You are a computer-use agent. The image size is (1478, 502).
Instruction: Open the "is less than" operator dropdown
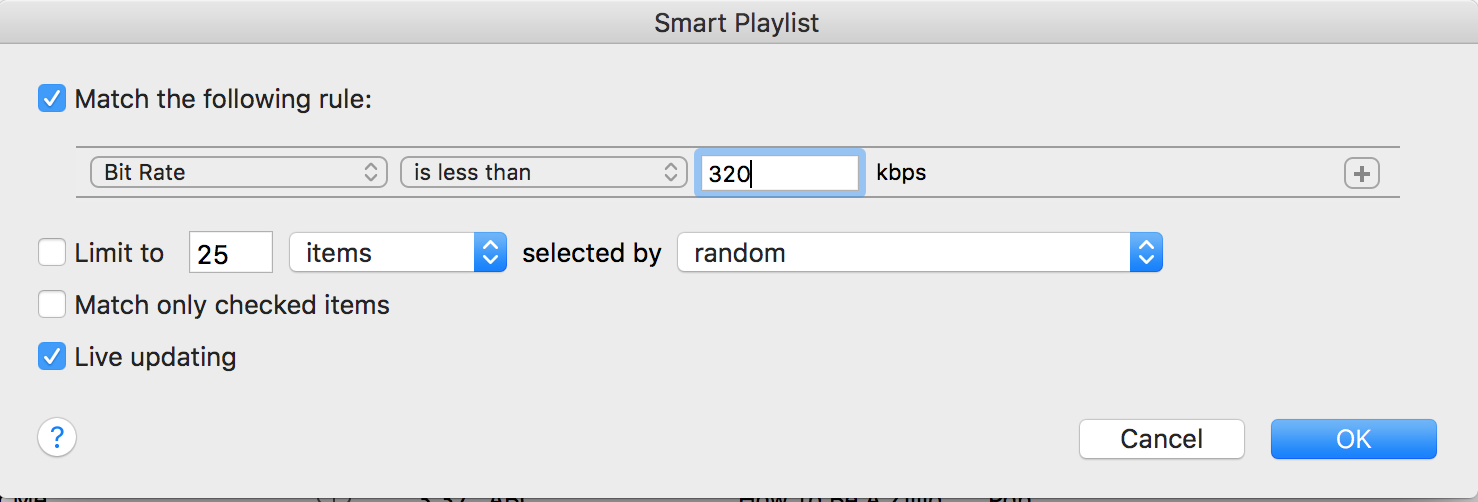[543, 173]
